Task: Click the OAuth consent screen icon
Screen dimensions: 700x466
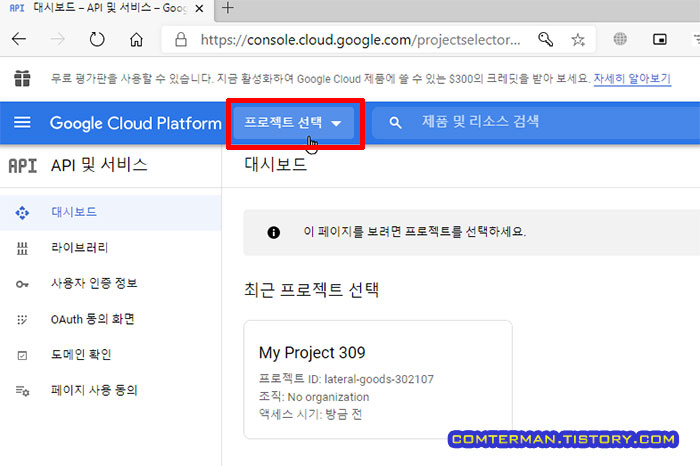Action: (x=22, y=320)
